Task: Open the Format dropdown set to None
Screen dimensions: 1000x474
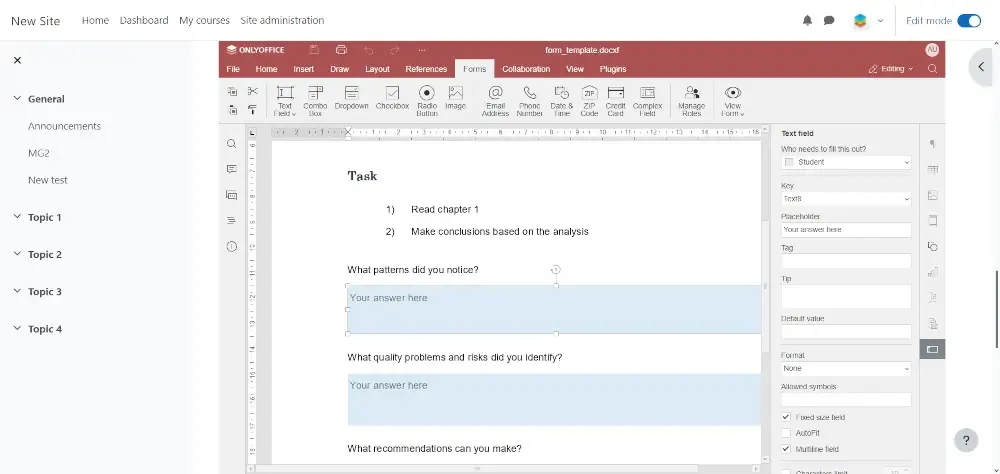Action: pos(845,368)
